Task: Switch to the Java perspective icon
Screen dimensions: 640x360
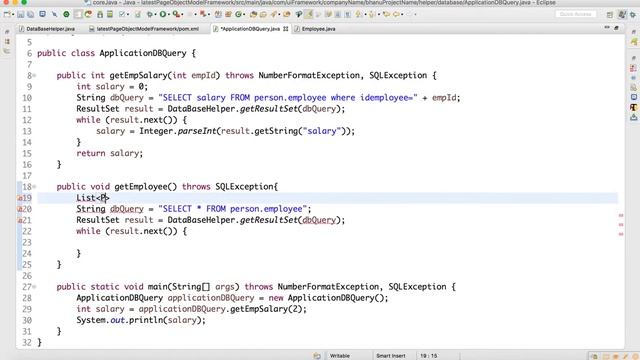Action: tap(622, 14)
